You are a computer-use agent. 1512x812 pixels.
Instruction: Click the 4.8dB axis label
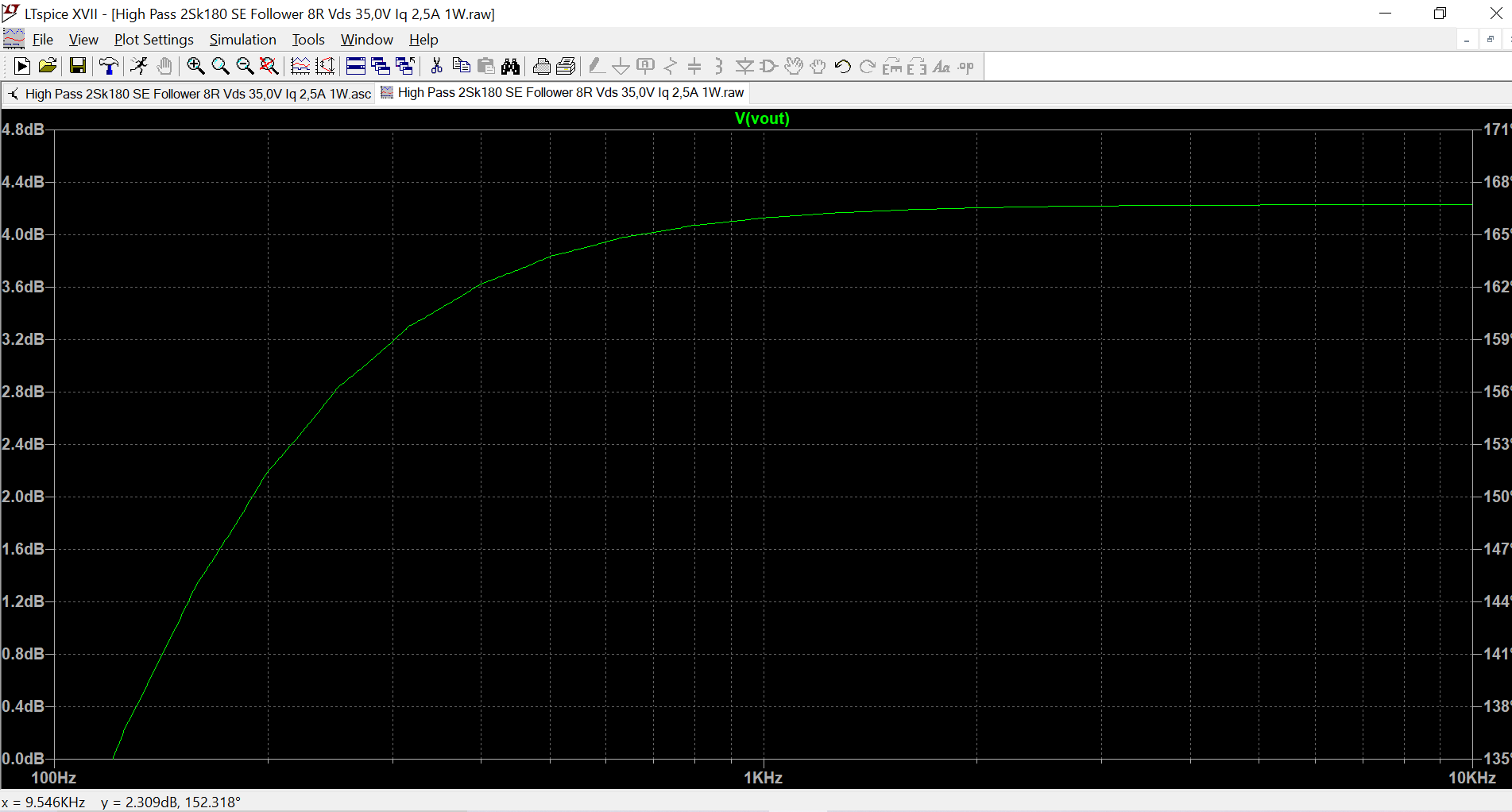click(x=22, y=130)
